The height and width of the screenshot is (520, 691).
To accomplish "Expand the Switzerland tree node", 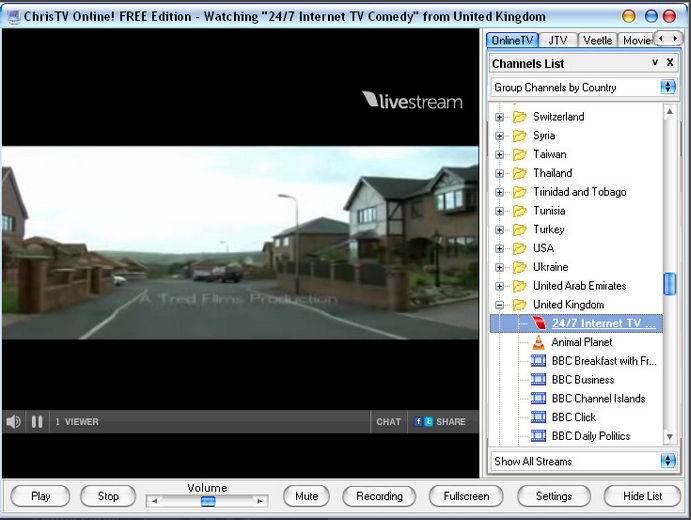I will 499,117.
